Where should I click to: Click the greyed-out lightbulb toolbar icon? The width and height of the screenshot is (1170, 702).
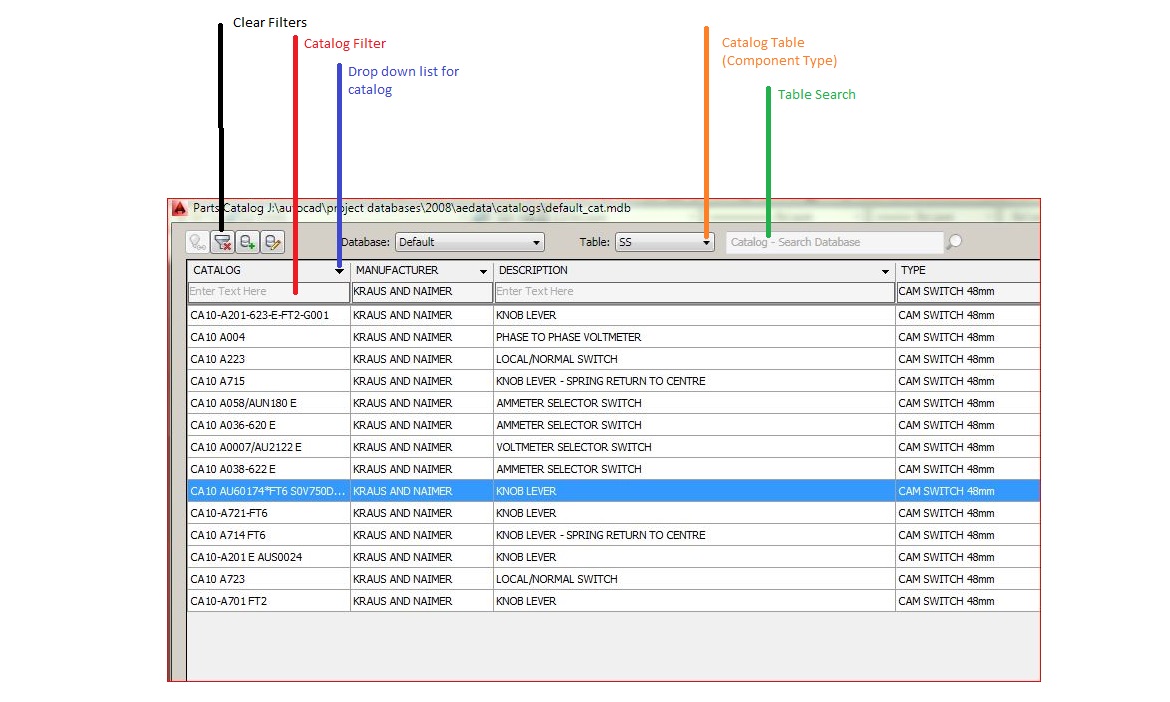197,242
